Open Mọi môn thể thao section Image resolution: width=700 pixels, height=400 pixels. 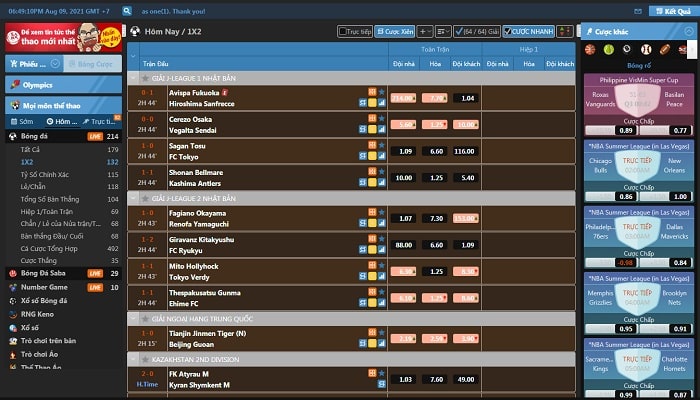[63, 106]
